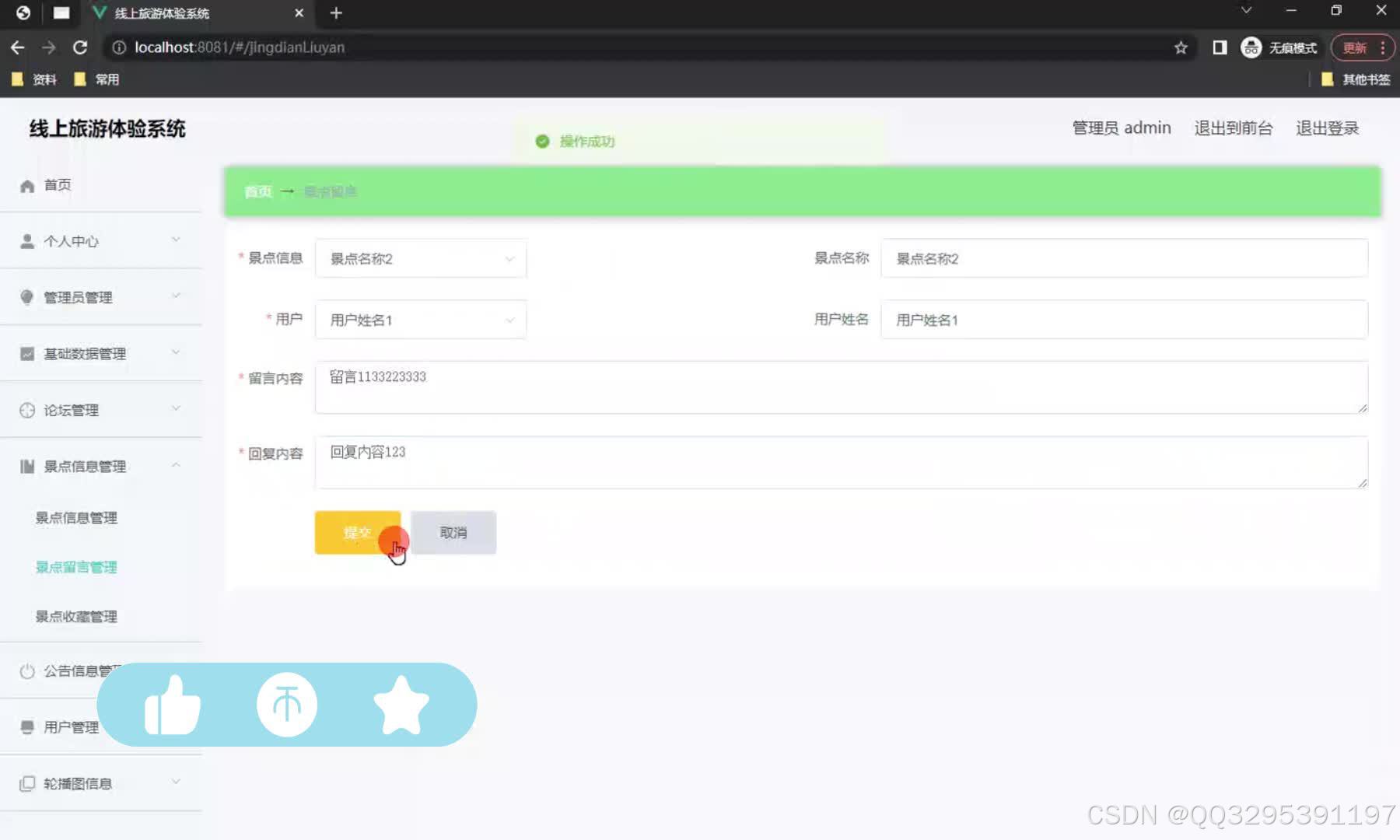Select 景点收藏管理 submenu item
The width and height of the screenshot is (1400, 840).
(76, 617)
